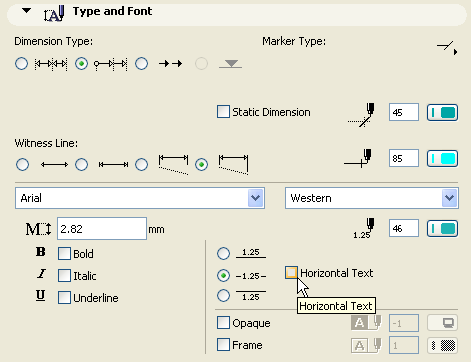
Task: Open the pen color swatch next to 45
Action: [443, 112]
